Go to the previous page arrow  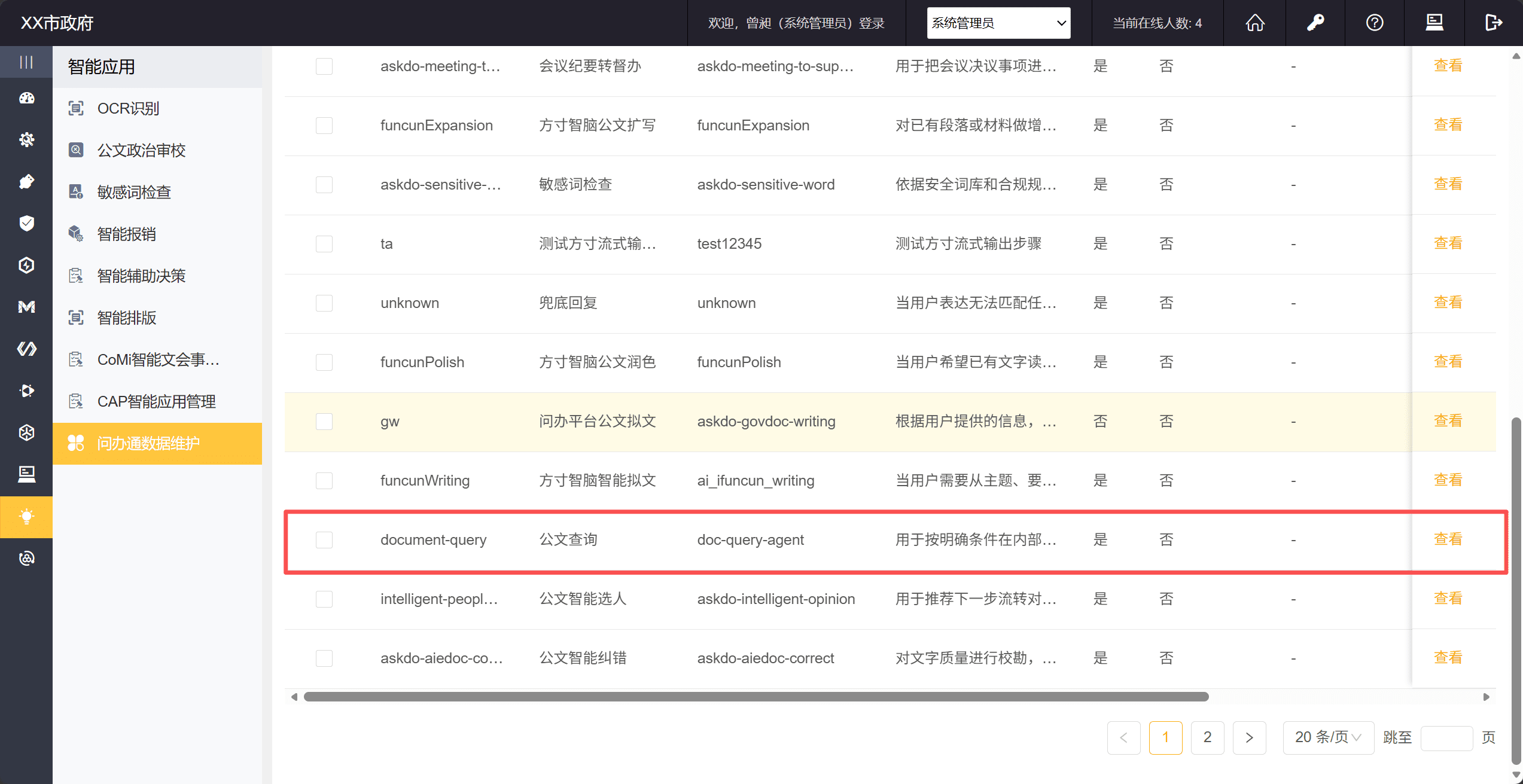point(1123,737)
